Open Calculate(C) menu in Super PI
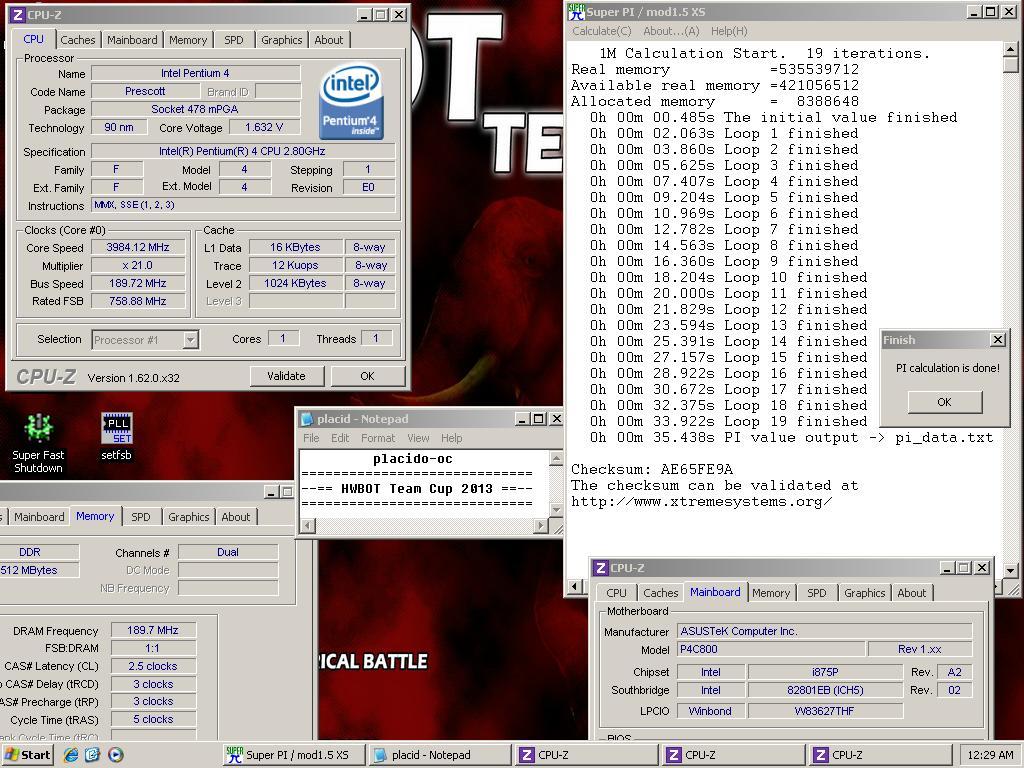 coord(601,31)
